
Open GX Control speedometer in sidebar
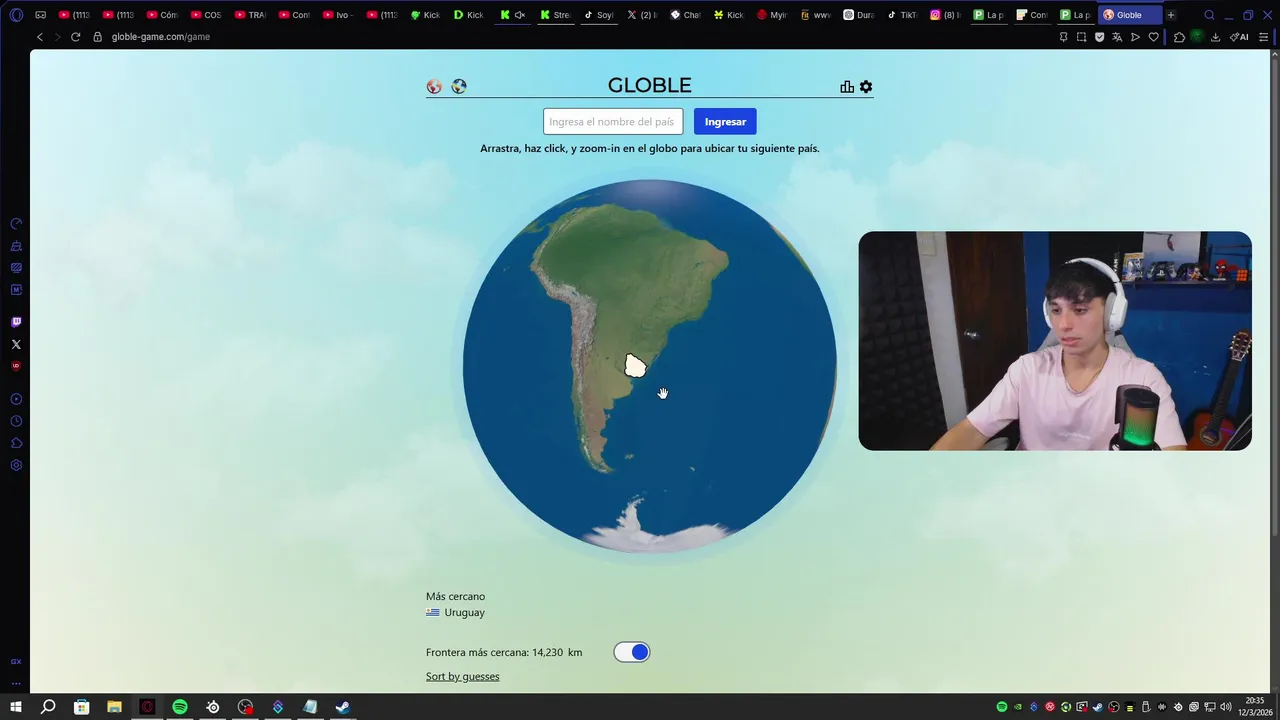[16, 224]
